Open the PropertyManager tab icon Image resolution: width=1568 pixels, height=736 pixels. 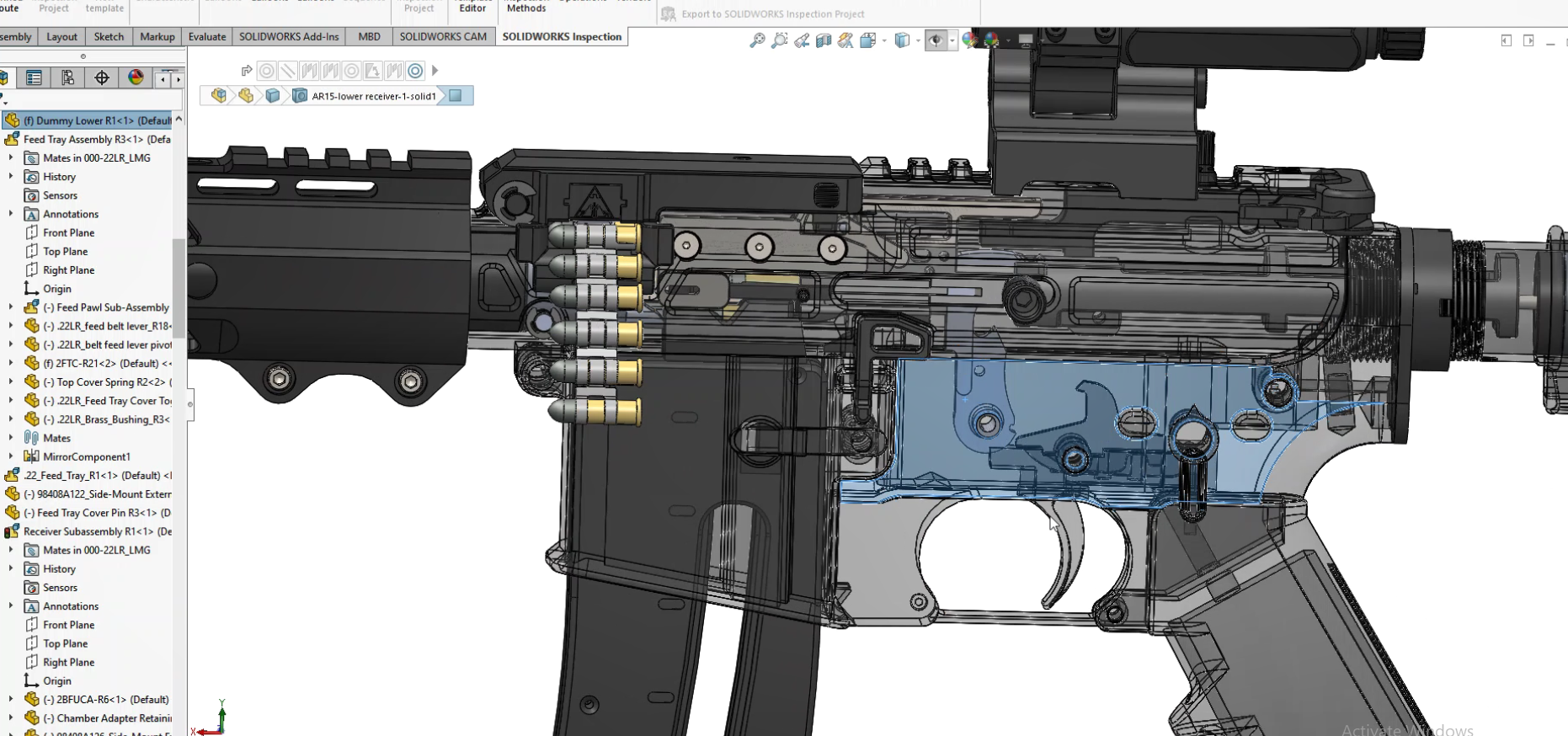point(34,78)
